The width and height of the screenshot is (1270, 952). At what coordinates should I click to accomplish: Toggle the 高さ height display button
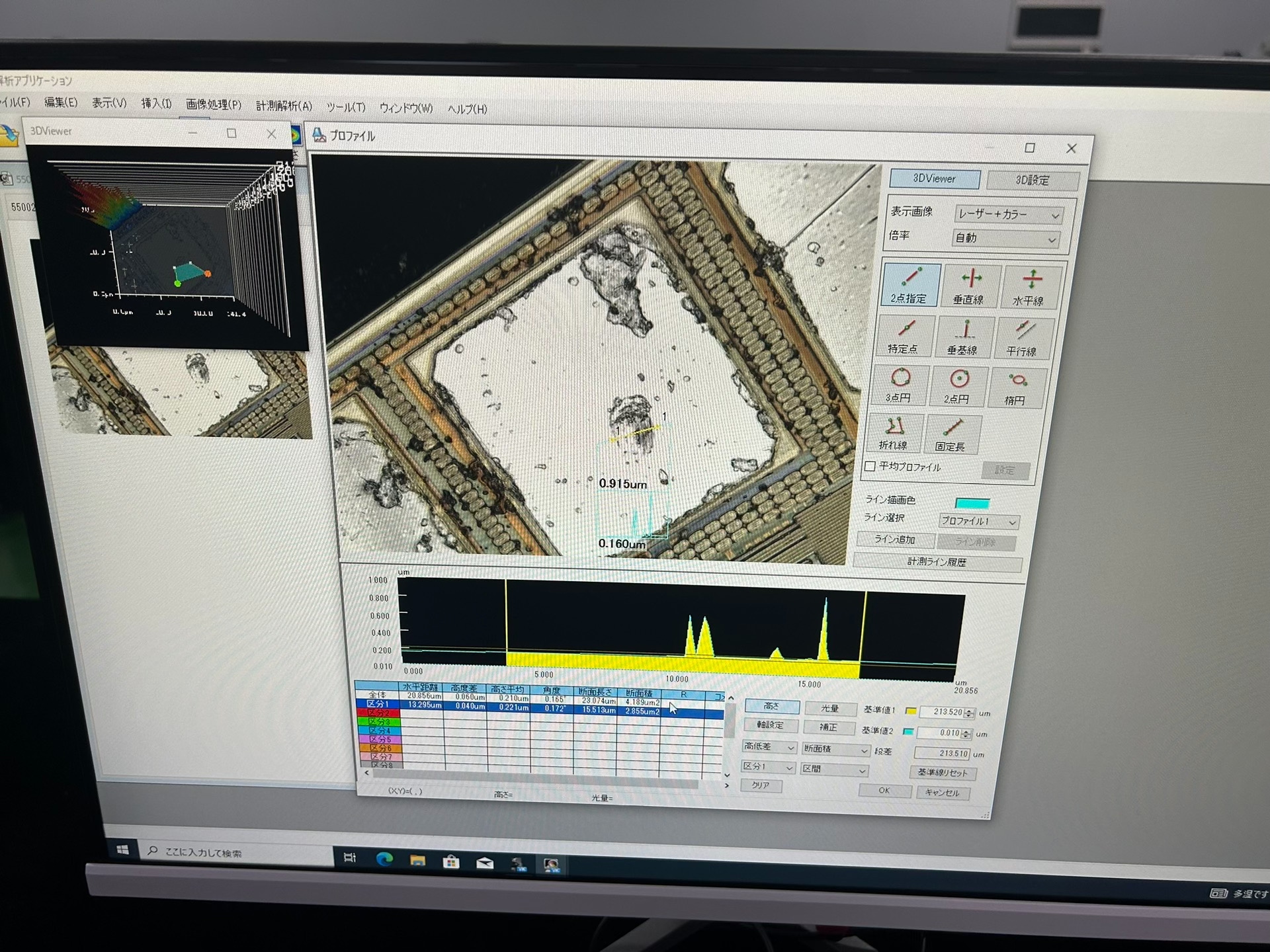point(772,707)
